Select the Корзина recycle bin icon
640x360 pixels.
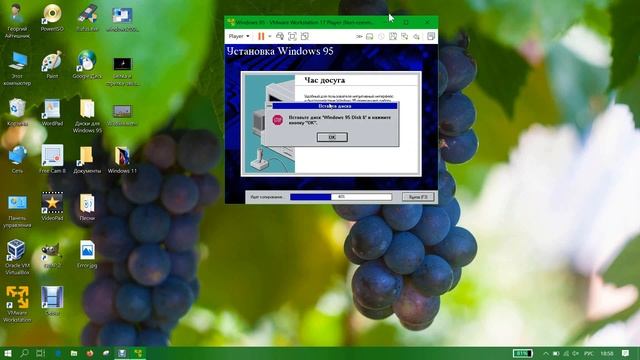click(x=17, y=112)
